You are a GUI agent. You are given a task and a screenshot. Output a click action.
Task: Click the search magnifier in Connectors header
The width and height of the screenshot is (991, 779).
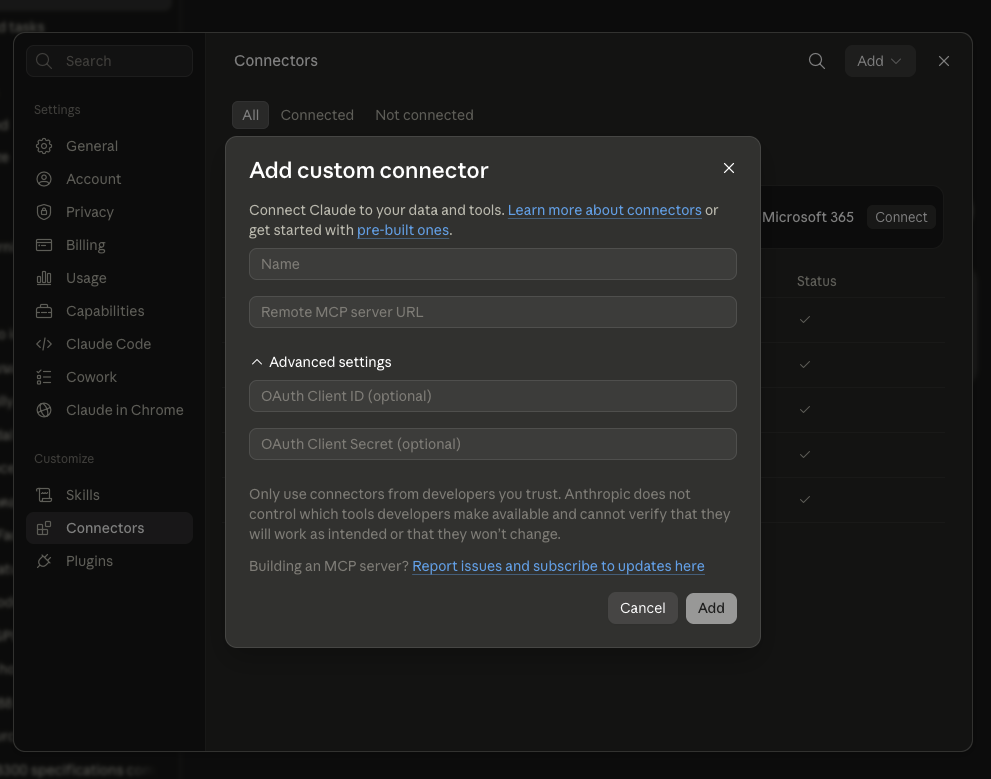[x=817, y=61]
